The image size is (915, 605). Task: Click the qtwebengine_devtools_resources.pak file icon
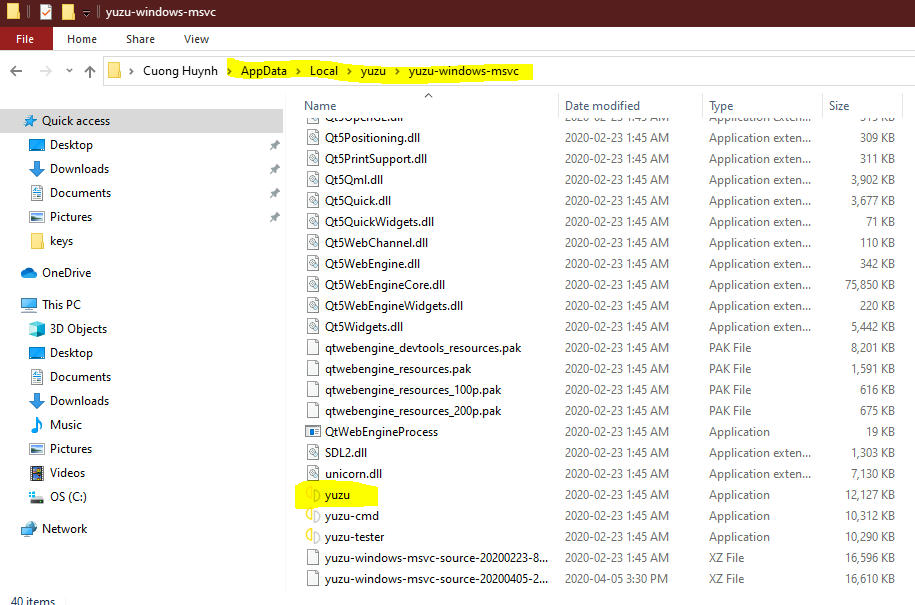point(313,348)
